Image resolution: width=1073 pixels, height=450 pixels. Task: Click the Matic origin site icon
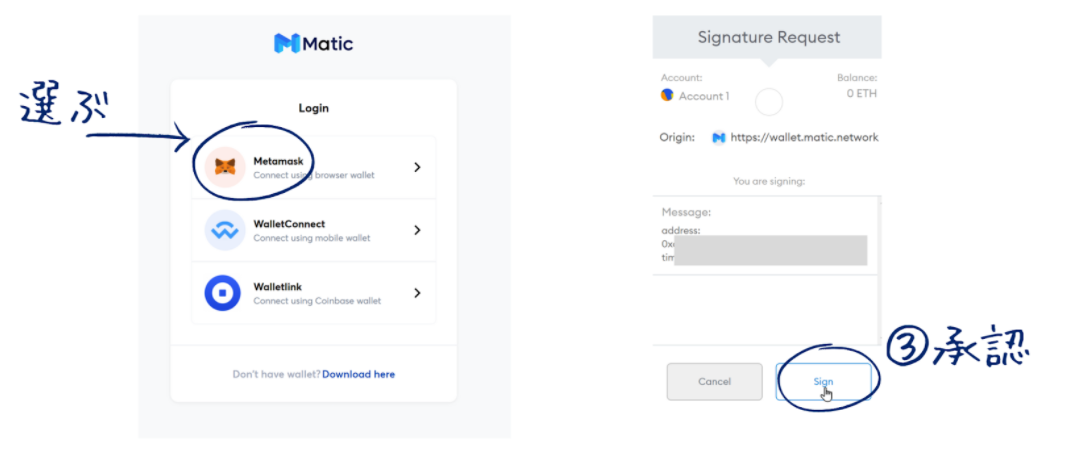click(718, 137)
